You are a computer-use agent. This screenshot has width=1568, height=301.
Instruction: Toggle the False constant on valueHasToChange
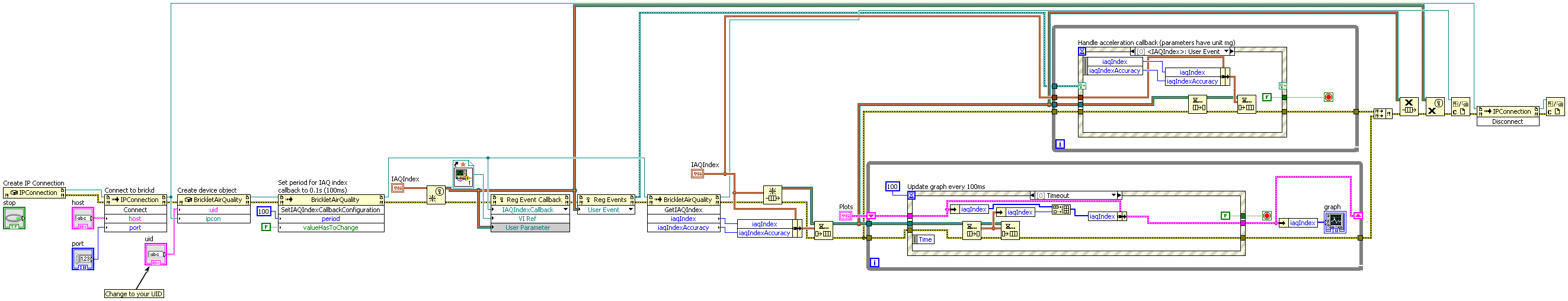[x=265, y=227]
